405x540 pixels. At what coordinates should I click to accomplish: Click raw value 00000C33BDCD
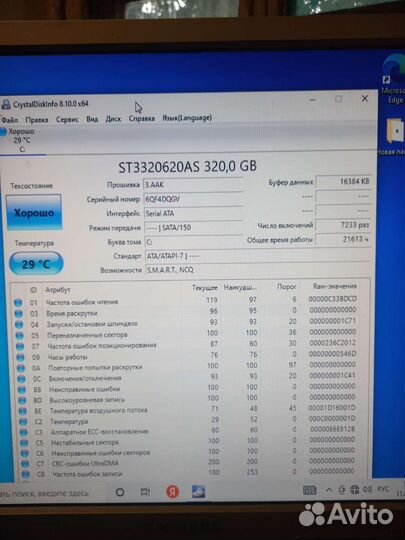[332, 299]
